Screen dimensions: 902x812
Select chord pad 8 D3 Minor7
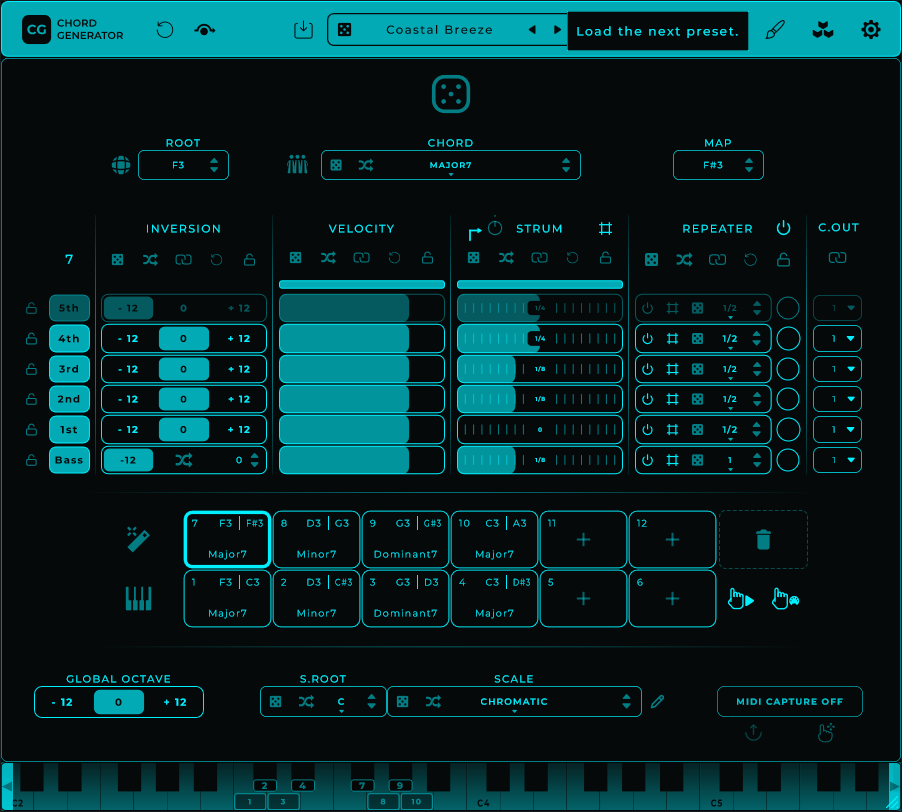(316, 539)
